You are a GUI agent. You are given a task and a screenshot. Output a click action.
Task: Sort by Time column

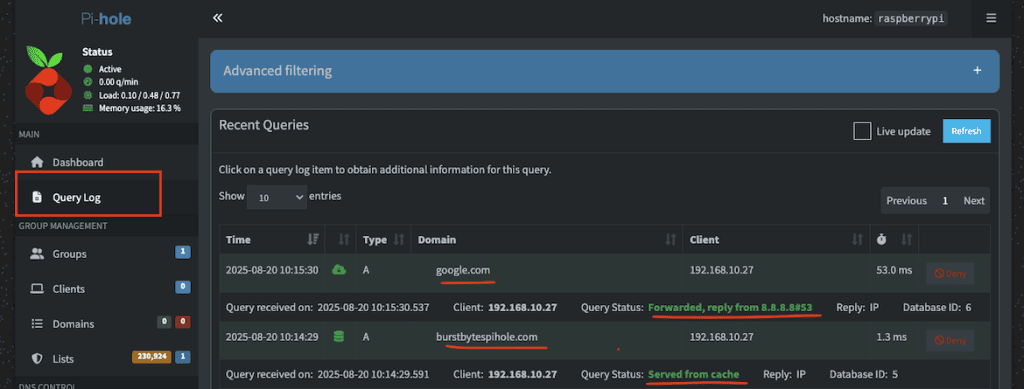coord(272,240)
